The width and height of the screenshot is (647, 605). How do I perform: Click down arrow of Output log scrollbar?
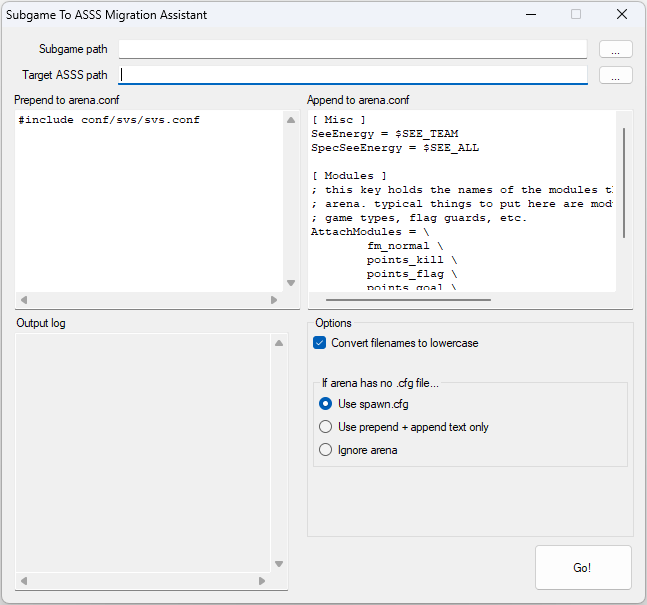[279, 564]
